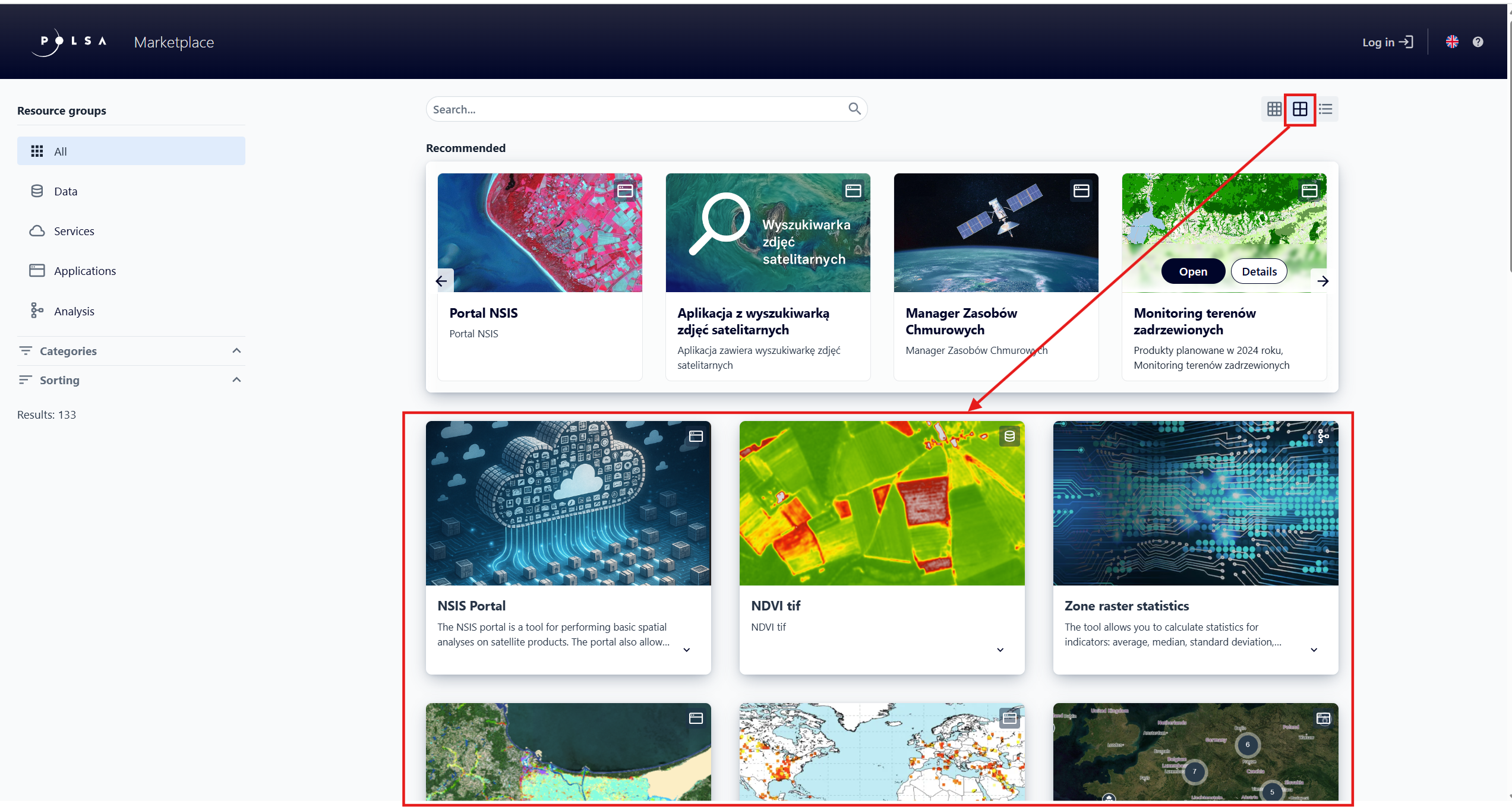This screenshot has height=807, width=1512.
Task: Switch to small grid view
Action: coord(1274,109)
